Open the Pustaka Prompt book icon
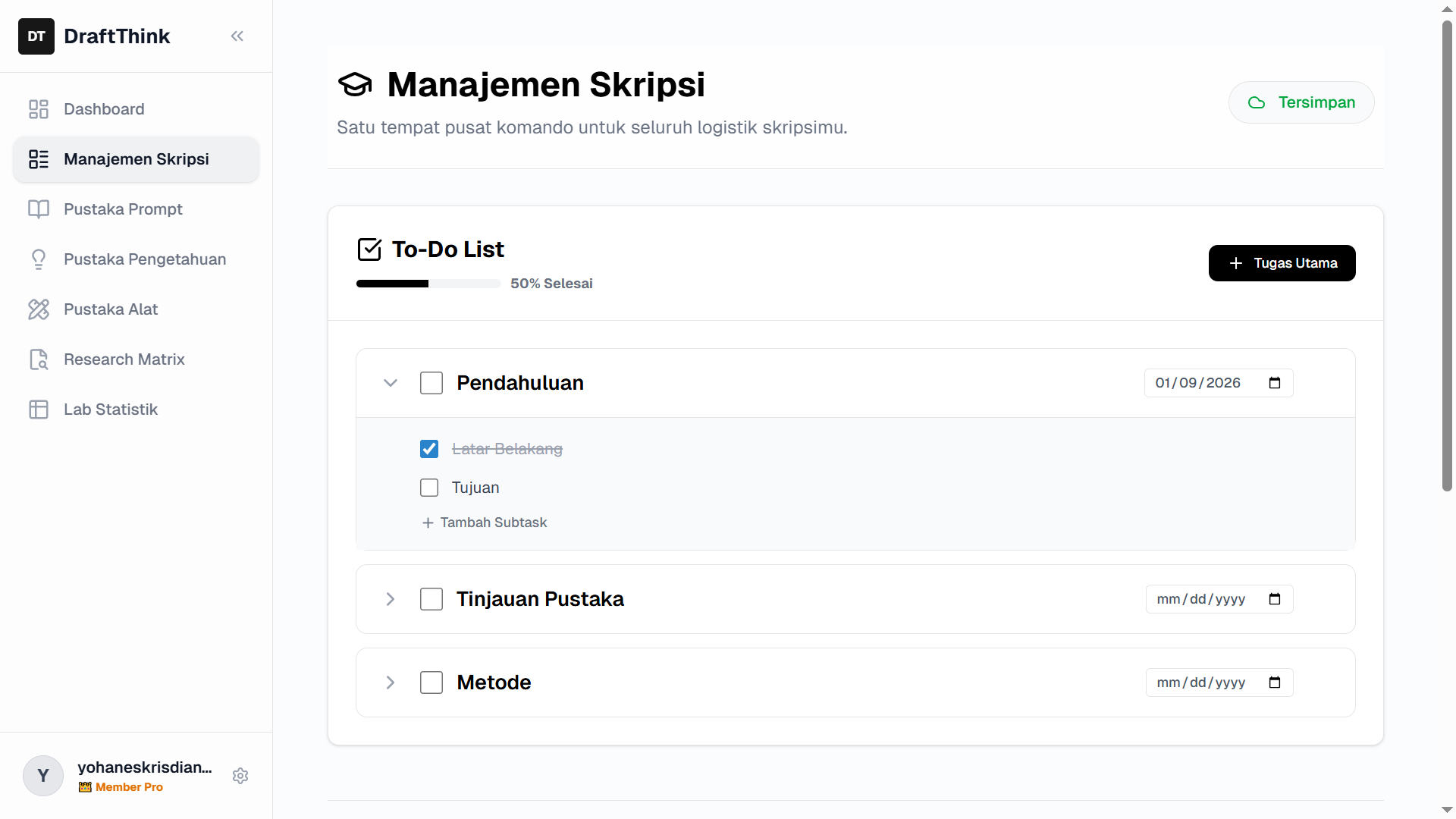Image resolution: width=1456 pixels, height=819 pixels. [x=39, y=209]
